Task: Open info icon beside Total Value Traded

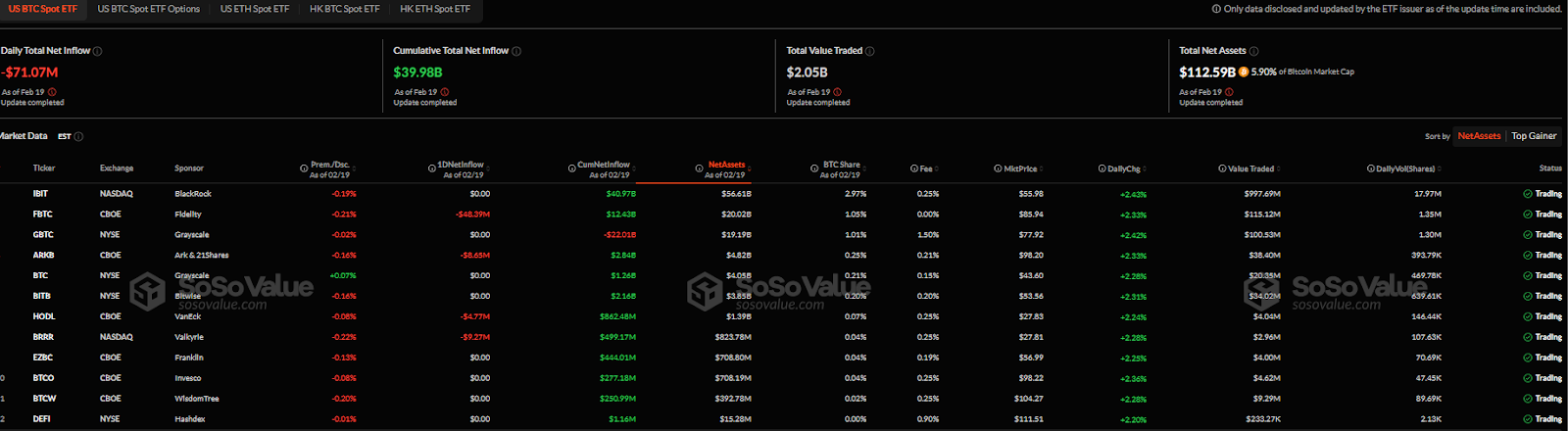Action: pos(870,51)
